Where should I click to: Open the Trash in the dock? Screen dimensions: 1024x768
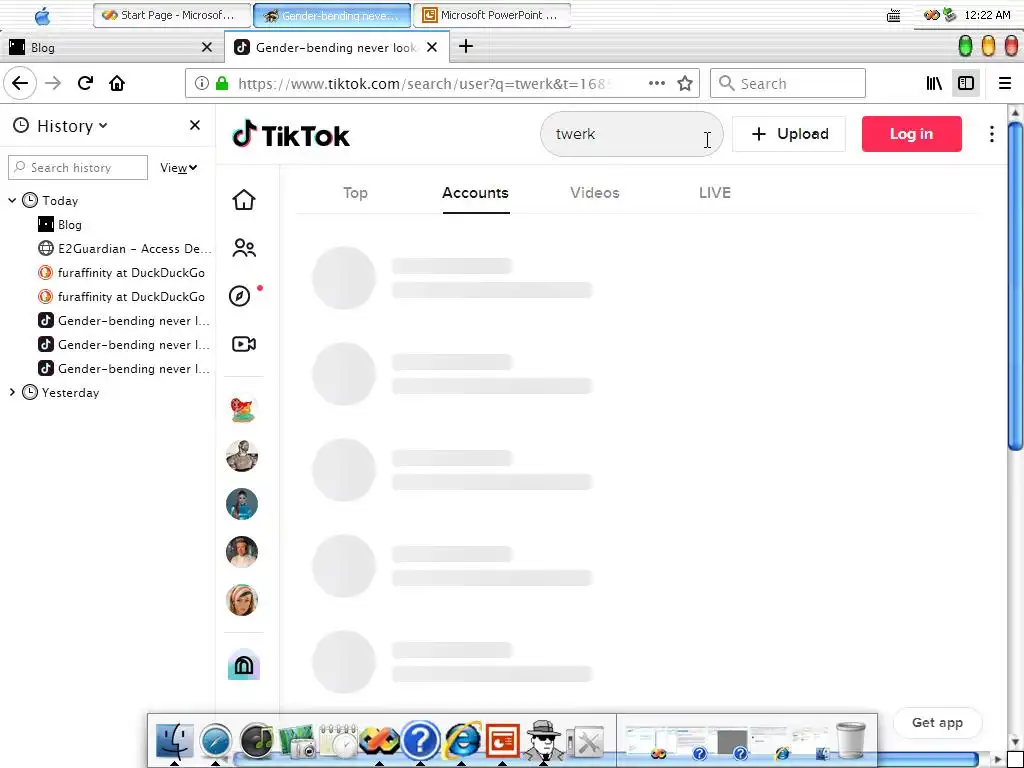click(x=850, y=741)
